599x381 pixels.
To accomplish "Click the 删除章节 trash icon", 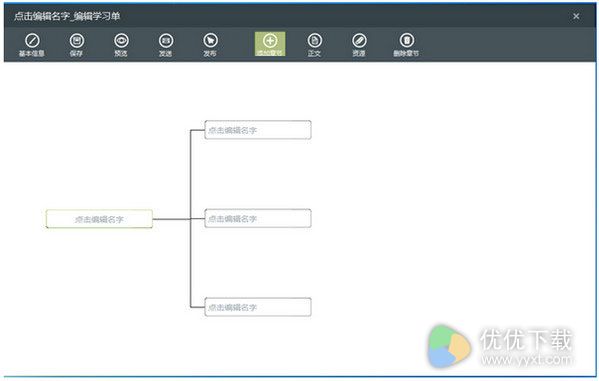I will 407,40.
